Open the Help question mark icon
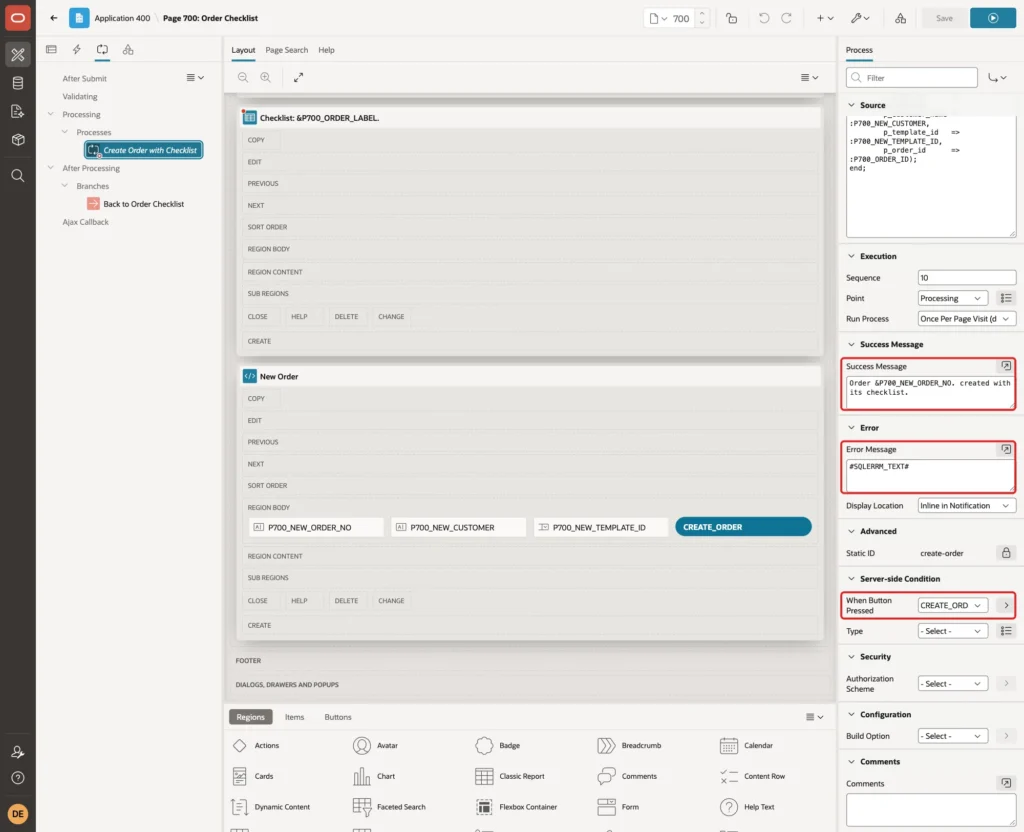The image size is (1024, 832). [18, 778]
